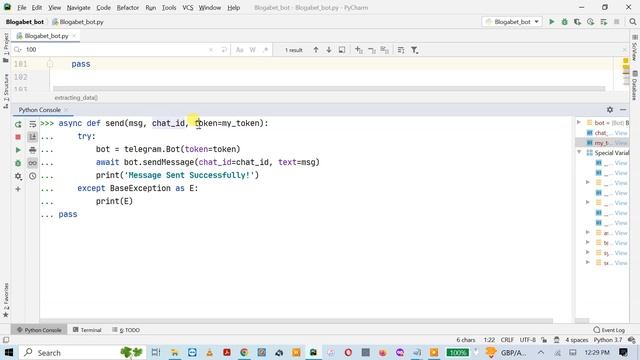The image size is (640, 360).
Task: Toggle Regex option in search bar
Action: (x=265, y=50)
